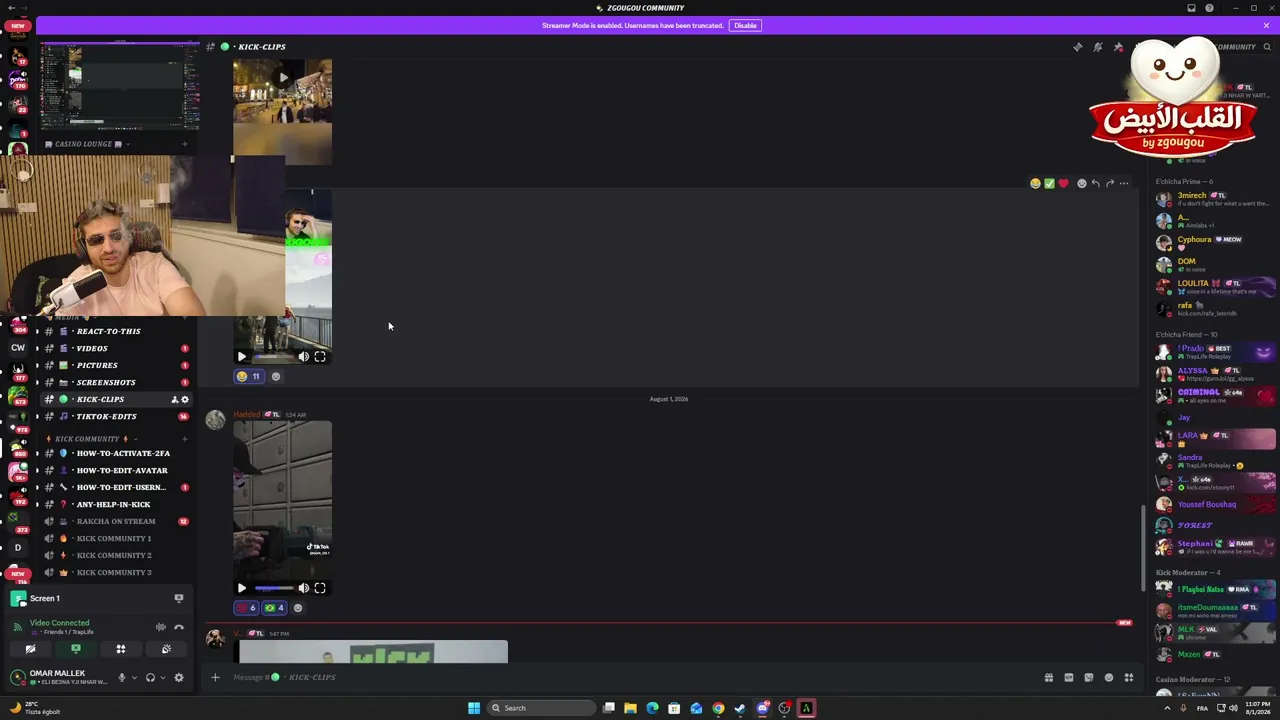Open the Windows Start menu
Screen dimensions: 1280x720
[474, 708]
